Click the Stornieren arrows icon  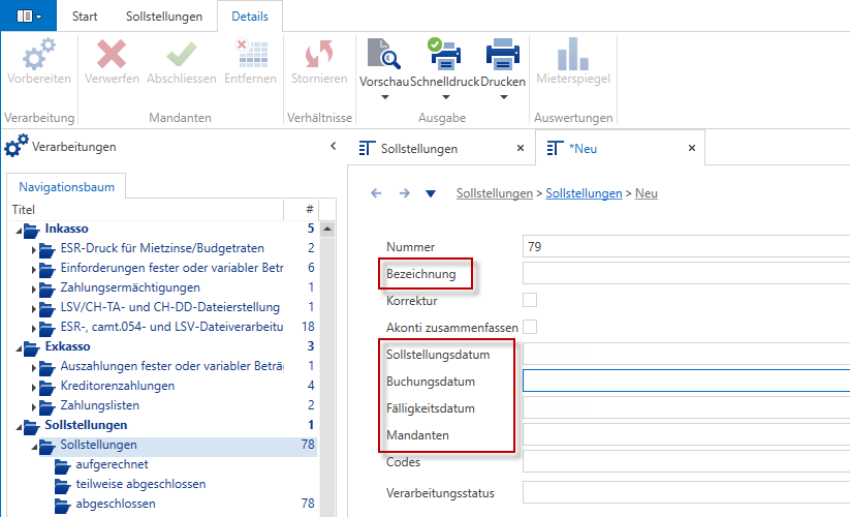point(319,54)
